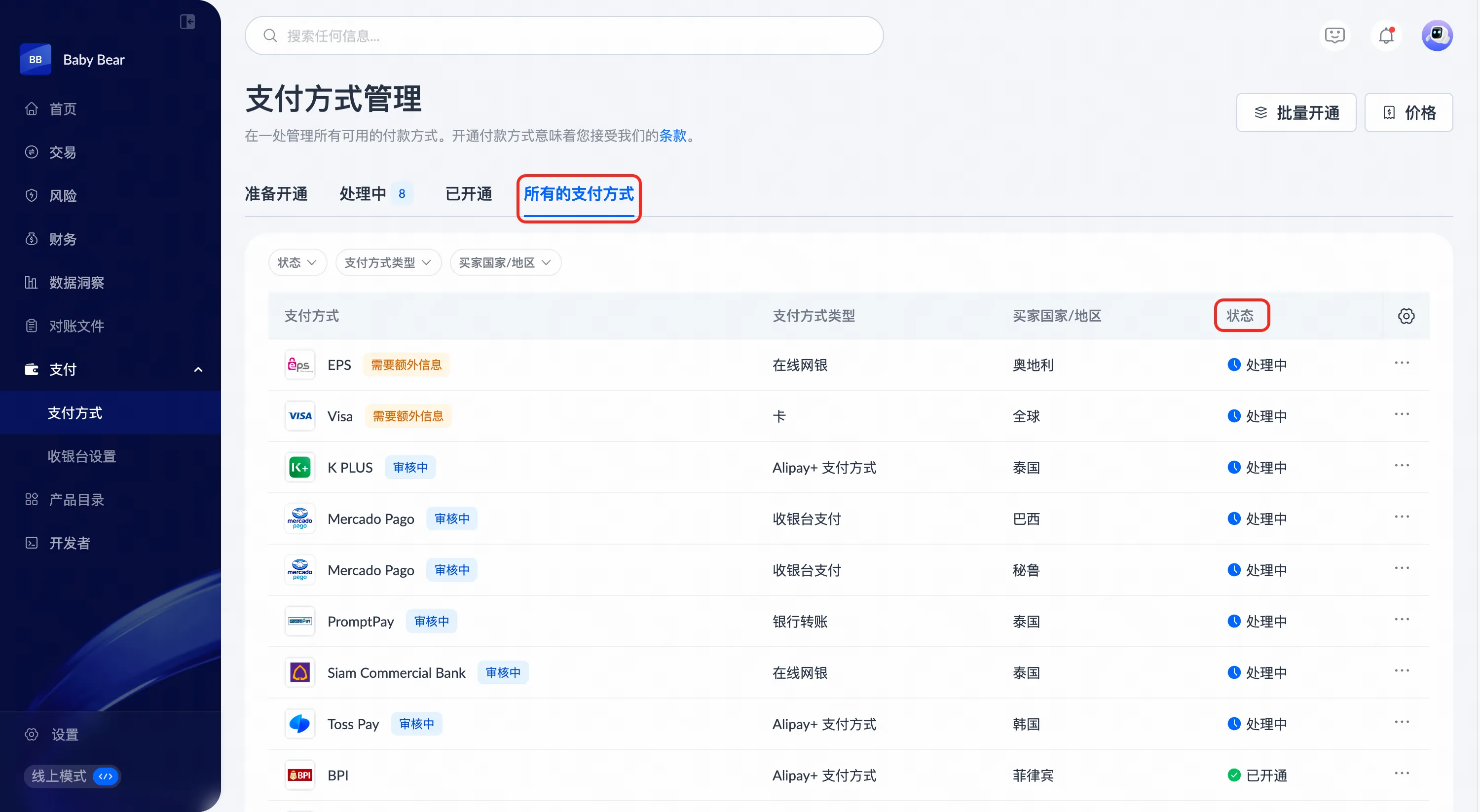The width and height of the screenshot is (1480, 812).
Task: Open the chat assistant icon
Action: [1334, 36]
